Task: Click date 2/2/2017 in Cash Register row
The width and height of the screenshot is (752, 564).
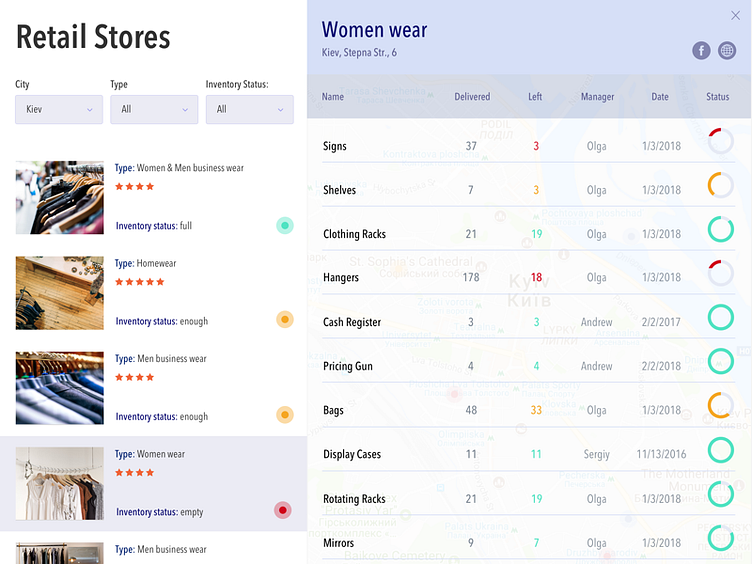Action: [x=661, y=322]
